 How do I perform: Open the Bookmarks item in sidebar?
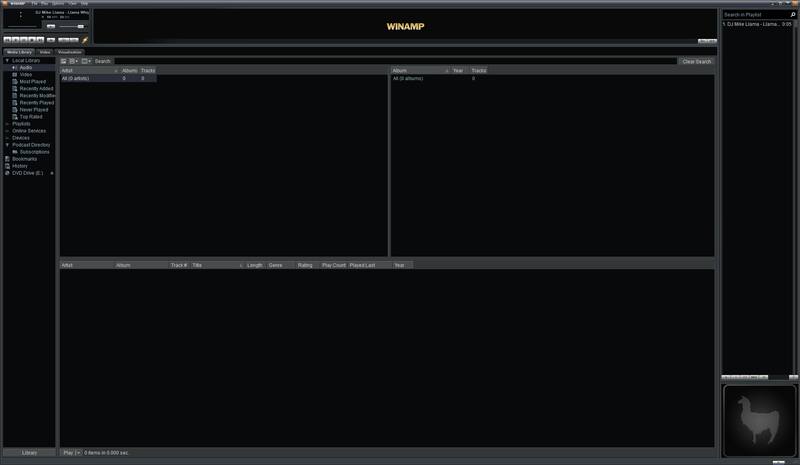pos(24,159)
